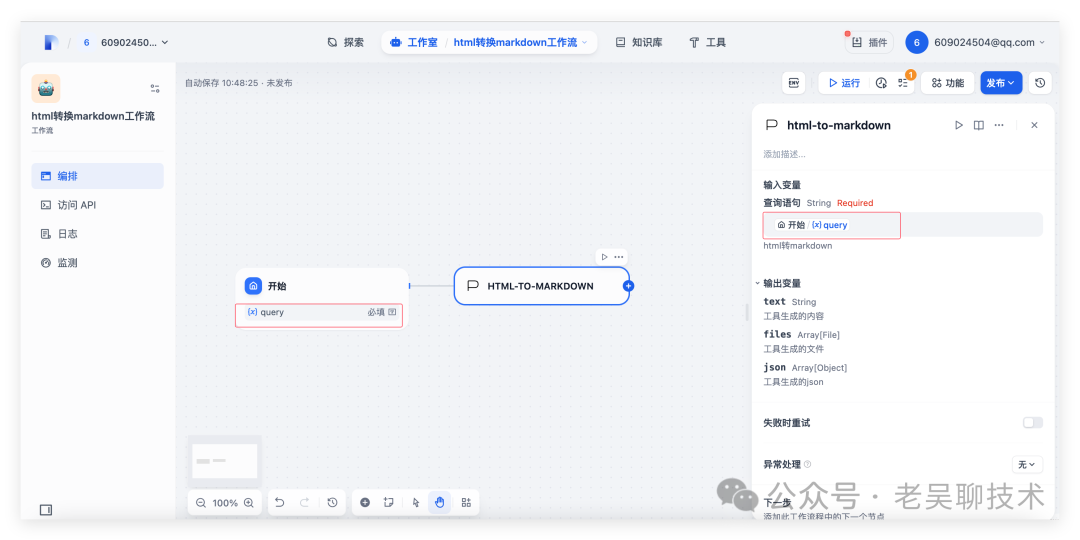Open the 发布 publish dropdown
This screenshot has height=540, width=1080.
[x=1001, y=83]
